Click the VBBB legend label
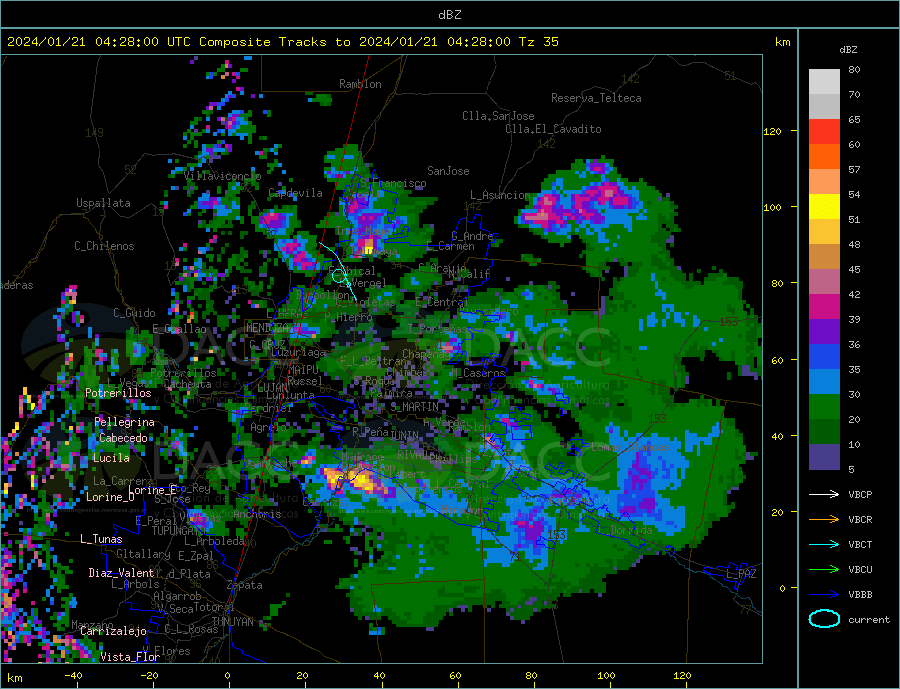900x689 pixels. (860, 595)
